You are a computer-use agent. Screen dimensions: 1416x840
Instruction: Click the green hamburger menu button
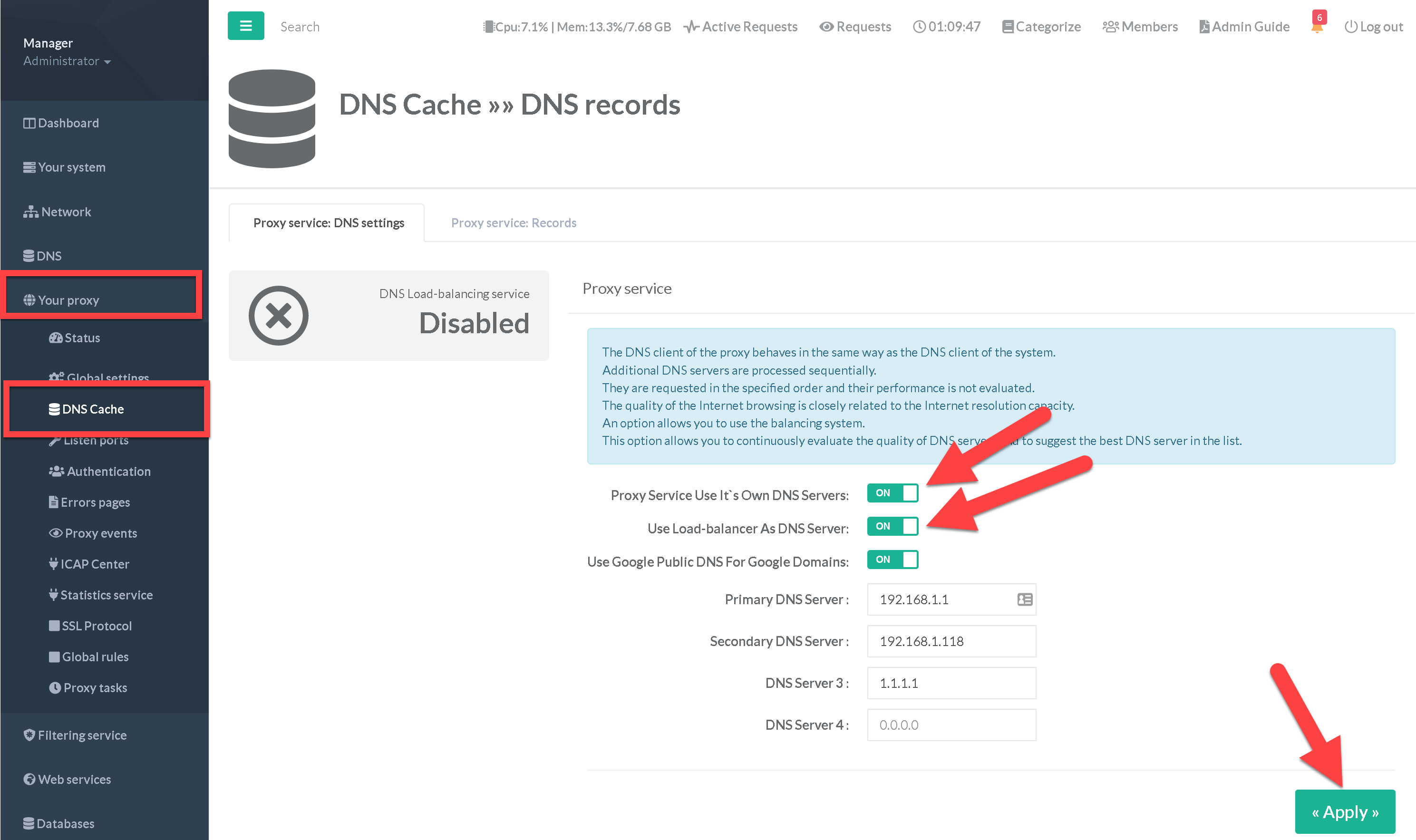point(245,26)
